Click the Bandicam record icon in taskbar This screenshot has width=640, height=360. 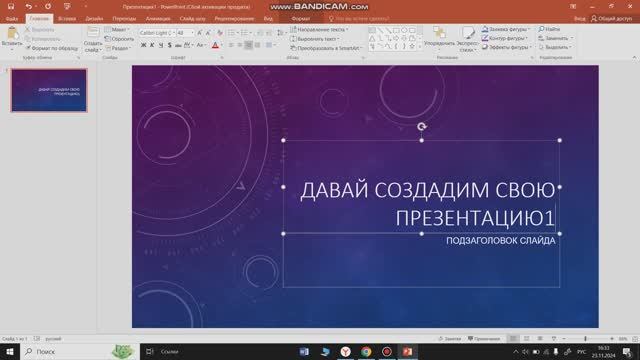coord(387,351)
